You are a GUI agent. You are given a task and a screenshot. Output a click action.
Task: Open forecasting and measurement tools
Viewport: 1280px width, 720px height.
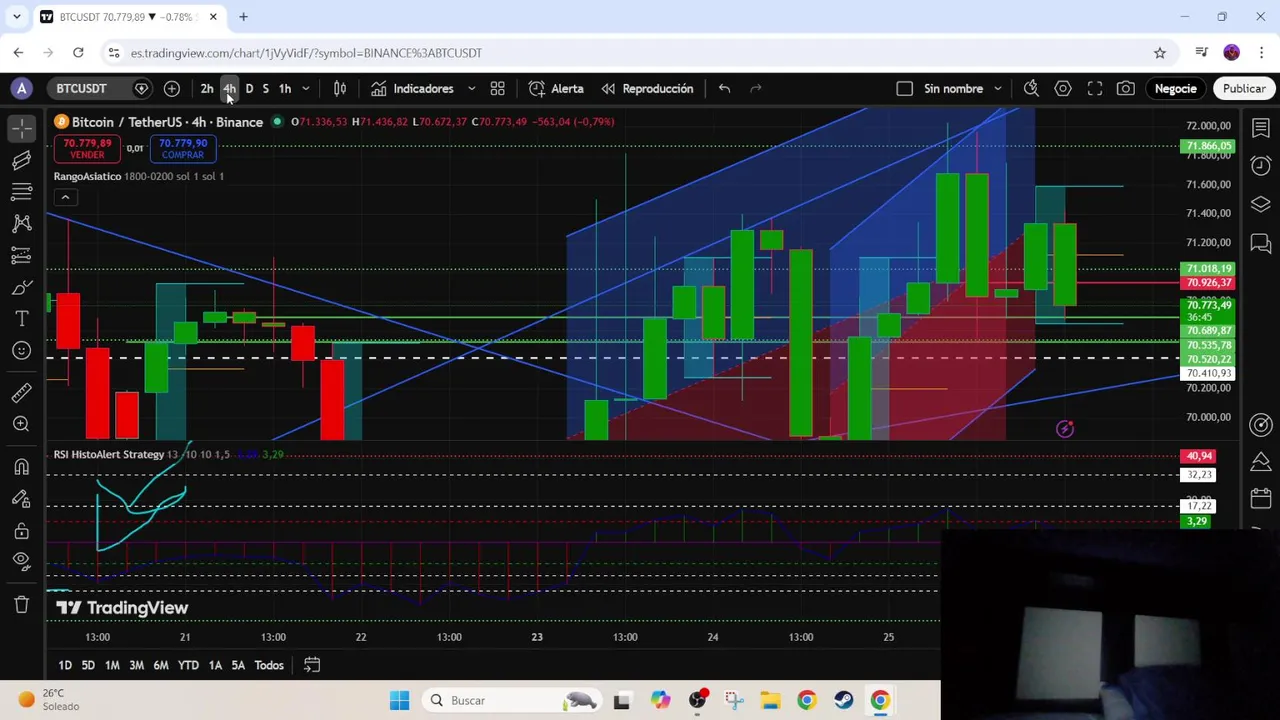coord(22,256)
